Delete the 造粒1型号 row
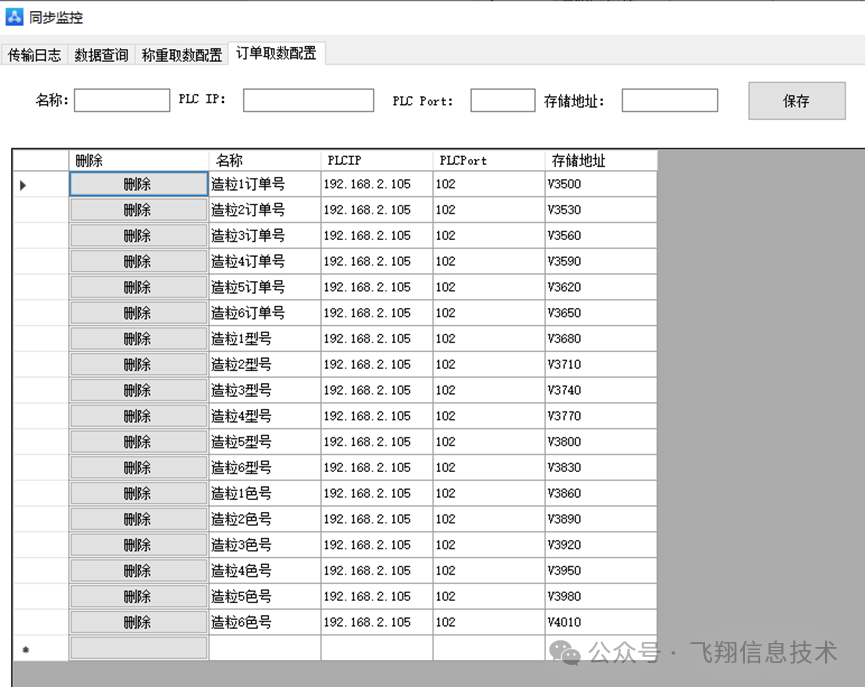This screenshot has width=865, height=687. (x=138, y=339)
